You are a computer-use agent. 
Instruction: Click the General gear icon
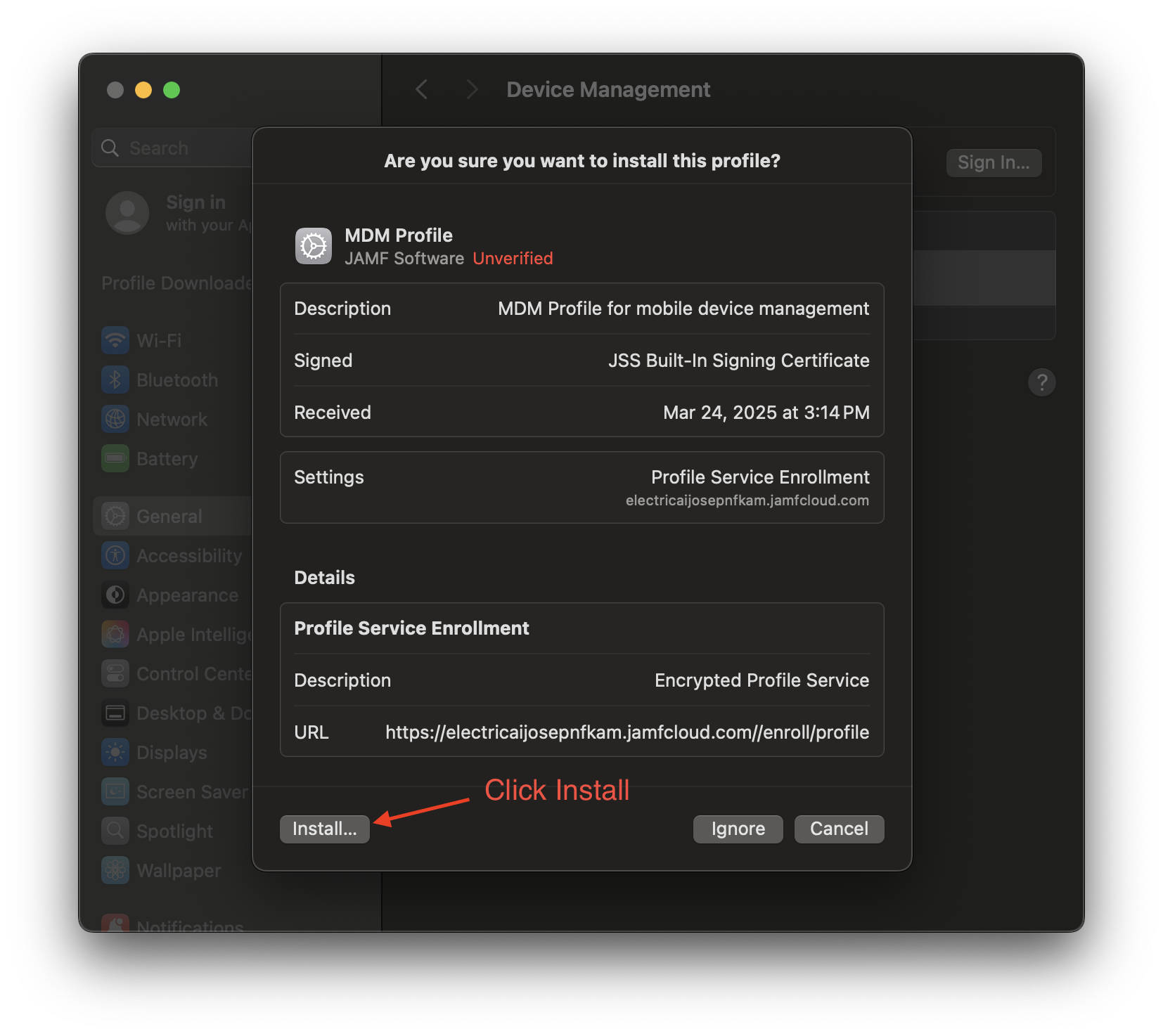tap(115, 517)
